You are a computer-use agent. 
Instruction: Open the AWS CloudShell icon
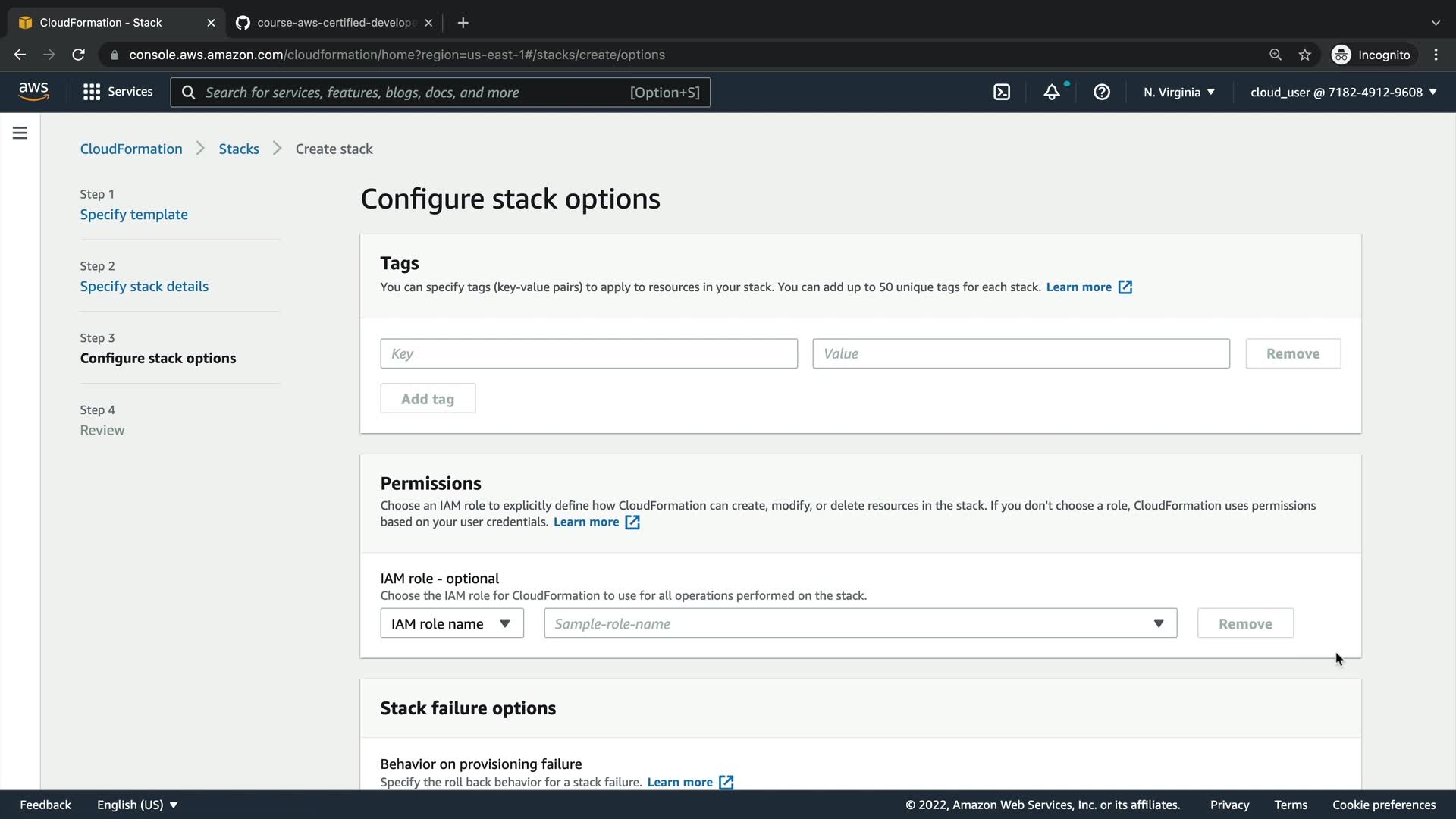pyautogui.click(x=1002, y=92)
